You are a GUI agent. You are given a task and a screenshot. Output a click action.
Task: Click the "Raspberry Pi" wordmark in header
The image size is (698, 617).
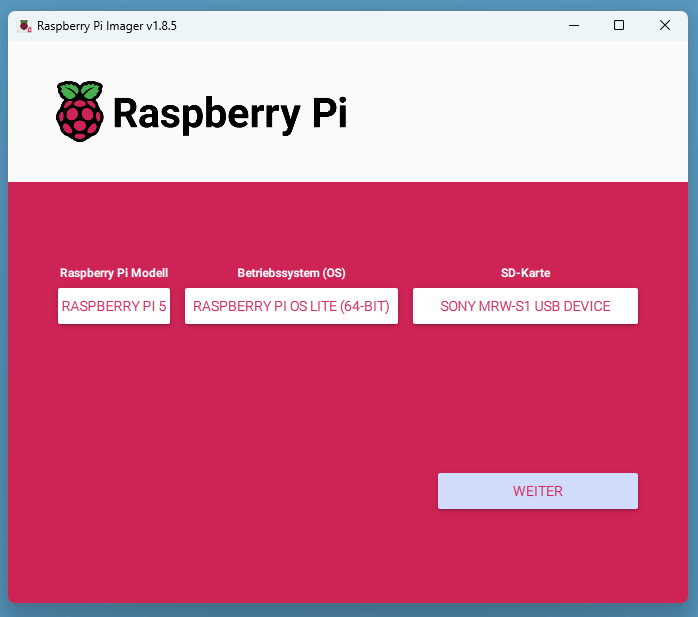pyautogui.click(x=229, y=113)
